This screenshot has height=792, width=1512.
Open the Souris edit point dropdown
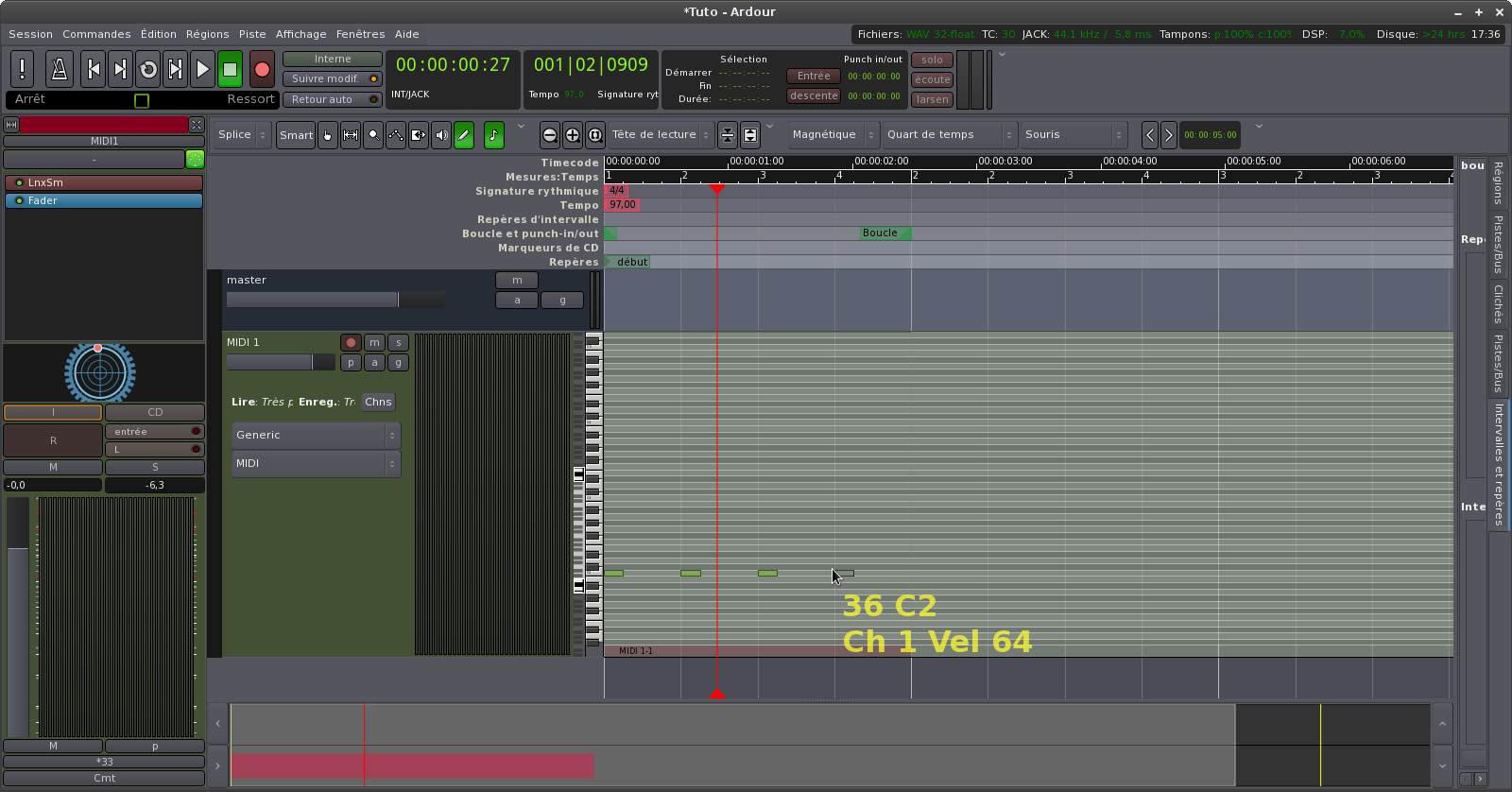click(1074, 135)
